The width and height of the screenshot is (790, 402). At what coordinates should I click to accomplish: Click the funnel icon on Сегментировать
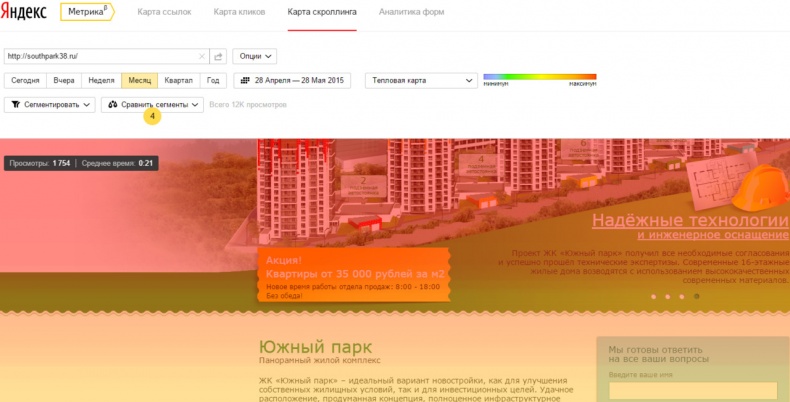pos(14,105)
